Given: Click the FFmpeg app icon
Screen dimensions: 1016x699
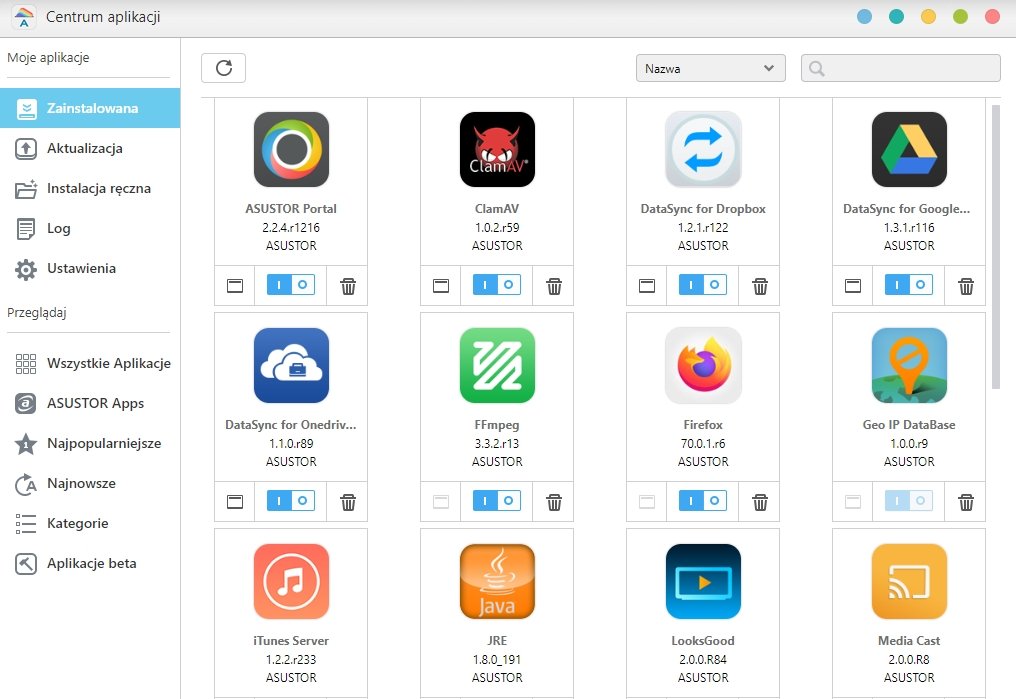Looking at the screenshot, I should (x=497, y=365).
